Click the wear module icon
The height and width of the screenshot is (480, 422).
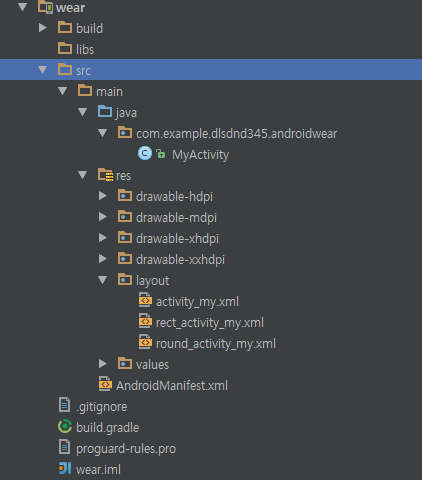point(45,7)
